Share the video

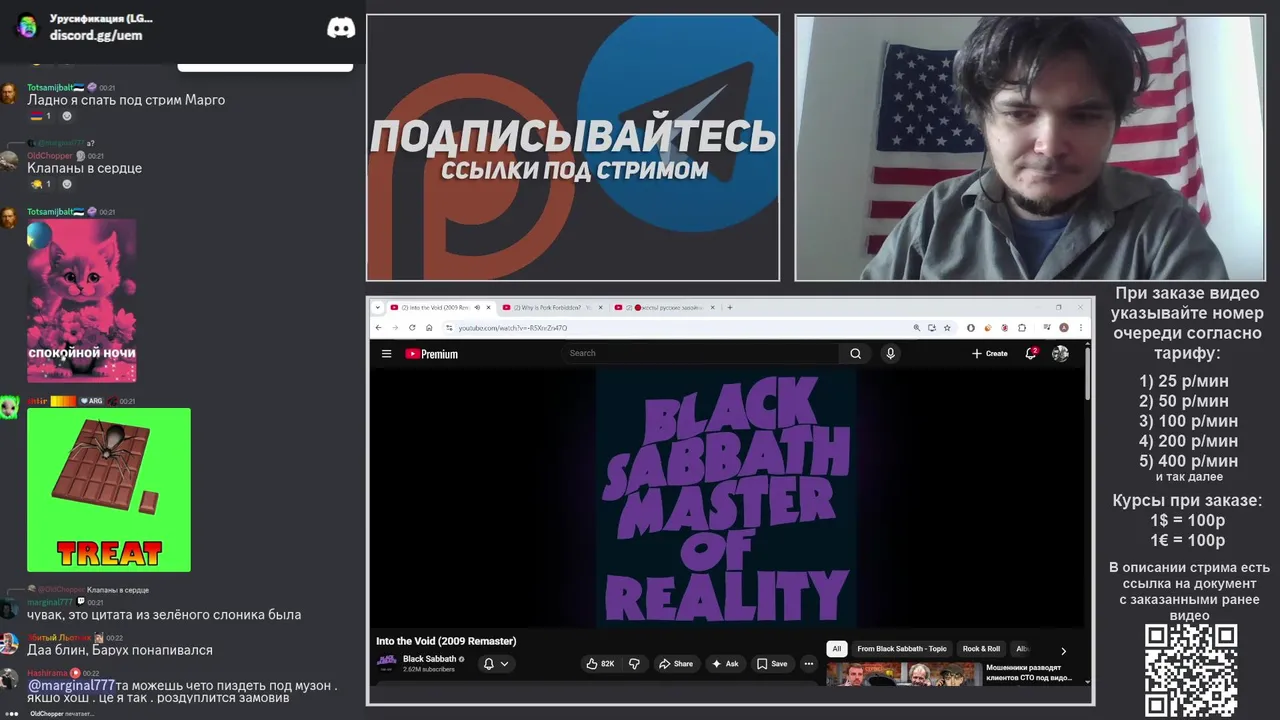[x=676, y=664]
